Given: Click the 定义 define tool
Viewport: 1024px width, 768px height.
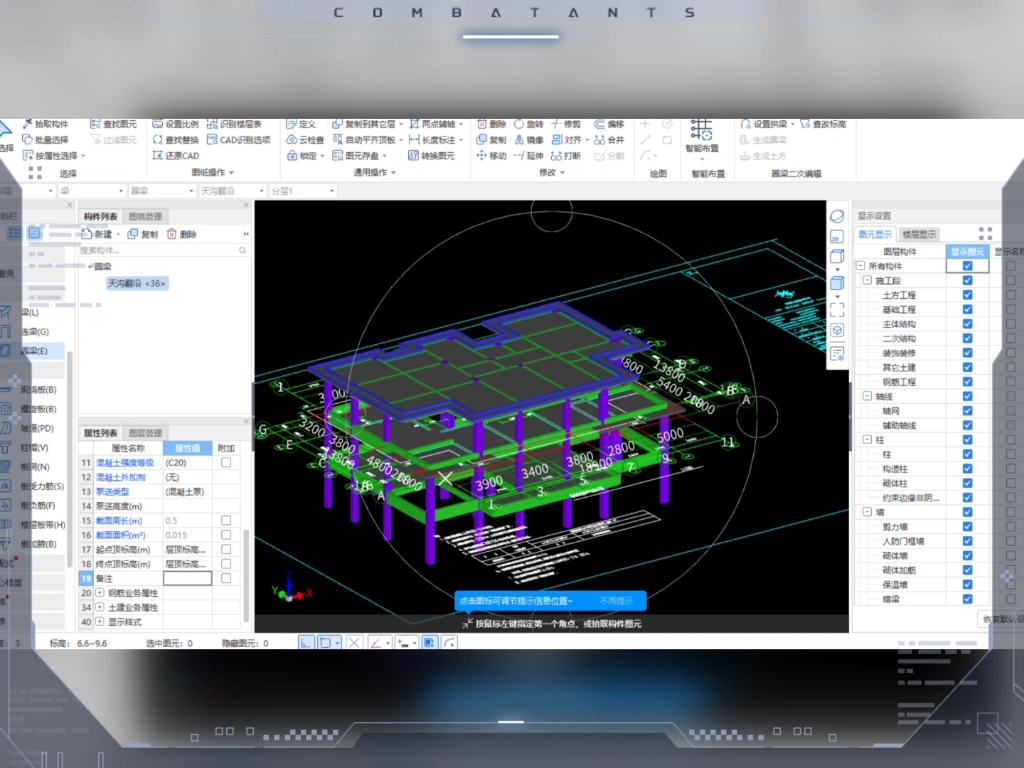Looking at the screenshot, I should click(x=301, y=124).
